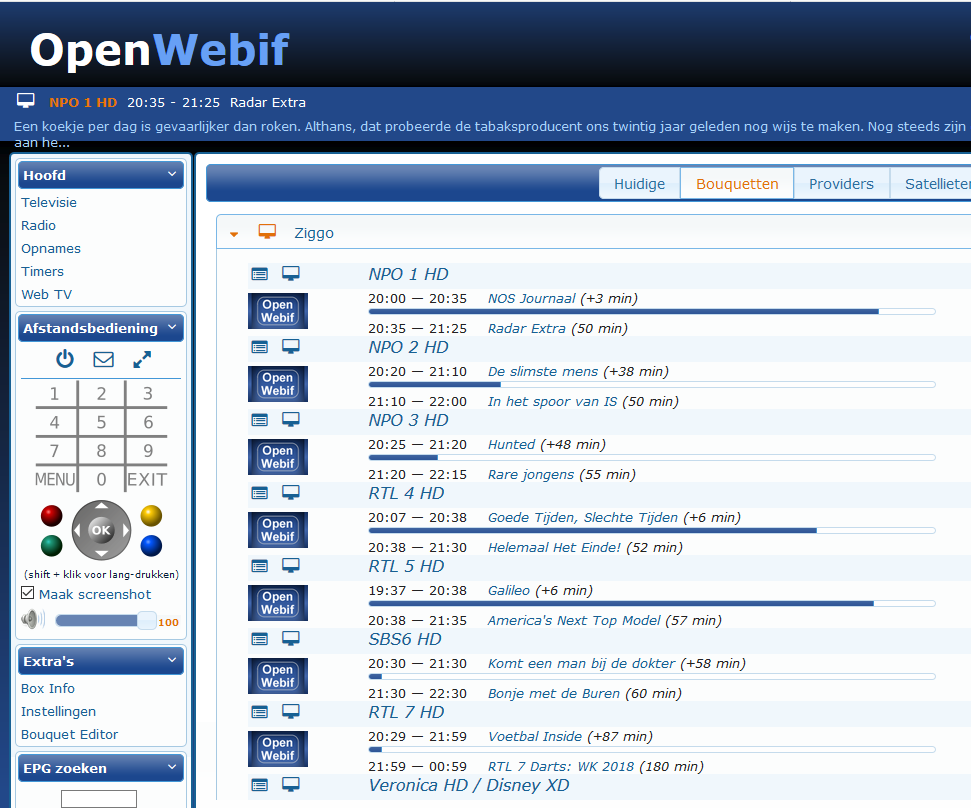Click the EPG zoeken search field

click(x=99, y=799)
